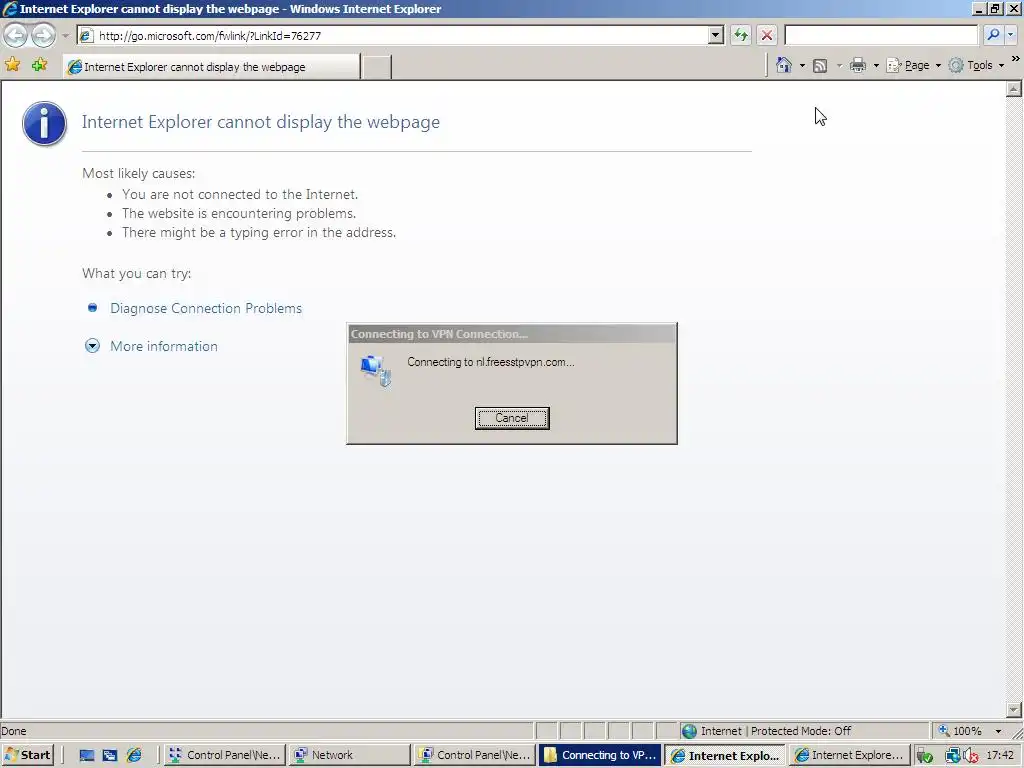Click the page icon in the address bar
Viewport: 1024px width, 768px height.
pos(86,36)
